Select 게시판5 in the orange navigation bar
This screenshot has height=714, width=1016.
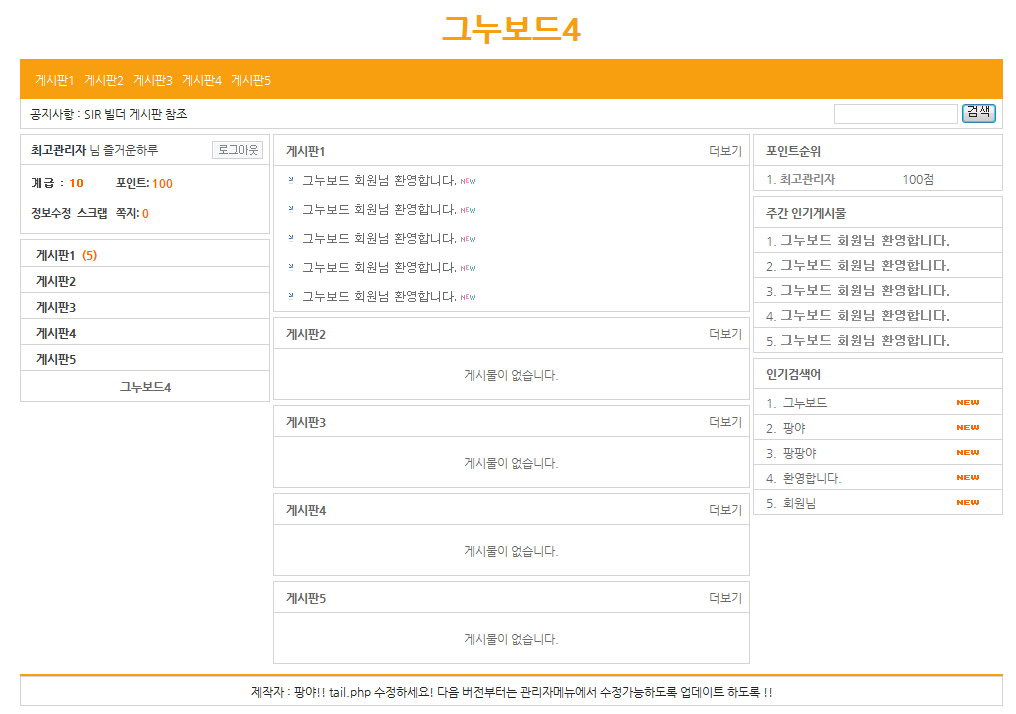[251, 80]
